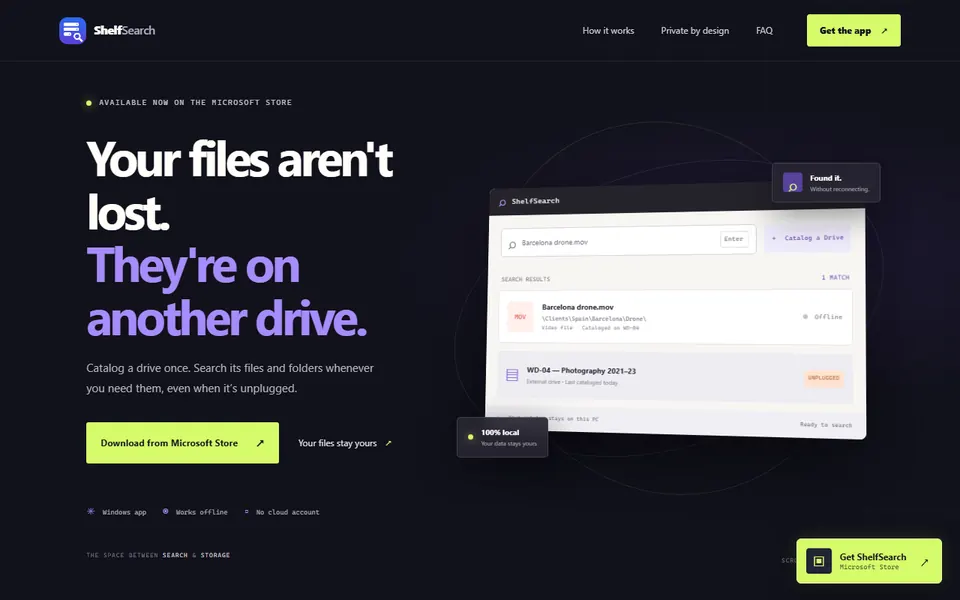The height and width of the screenshot is (600, 960).
Task: Click the SEARCH RESULTS heading
Action: click(525, 279)
